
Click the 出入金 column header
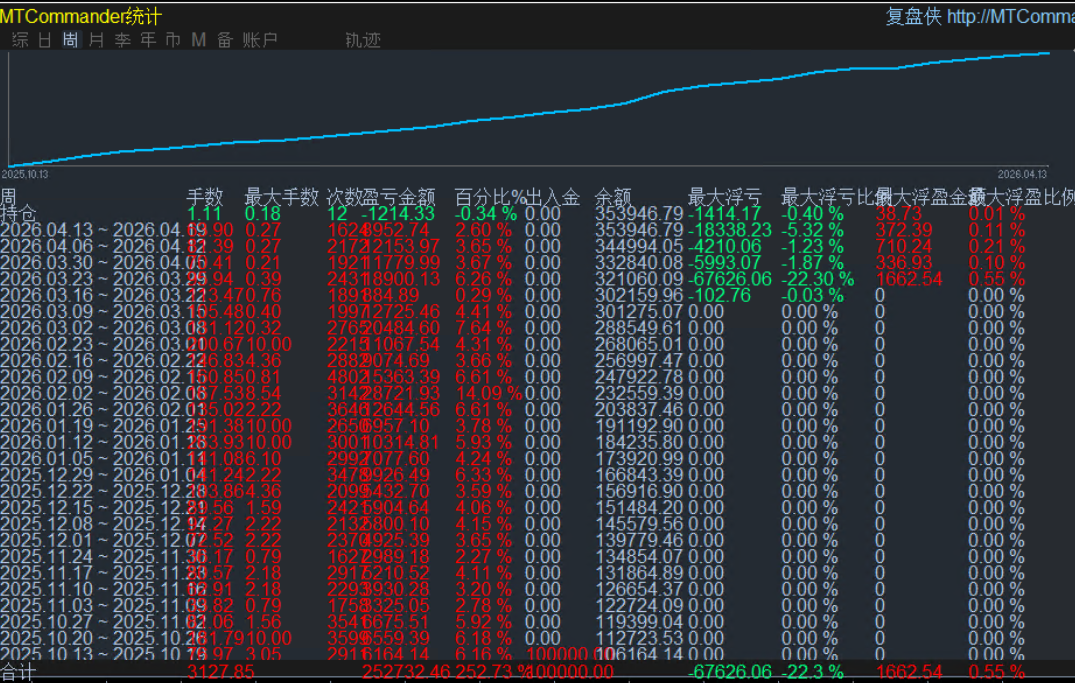pyautogui.click(x=553, y=197)
